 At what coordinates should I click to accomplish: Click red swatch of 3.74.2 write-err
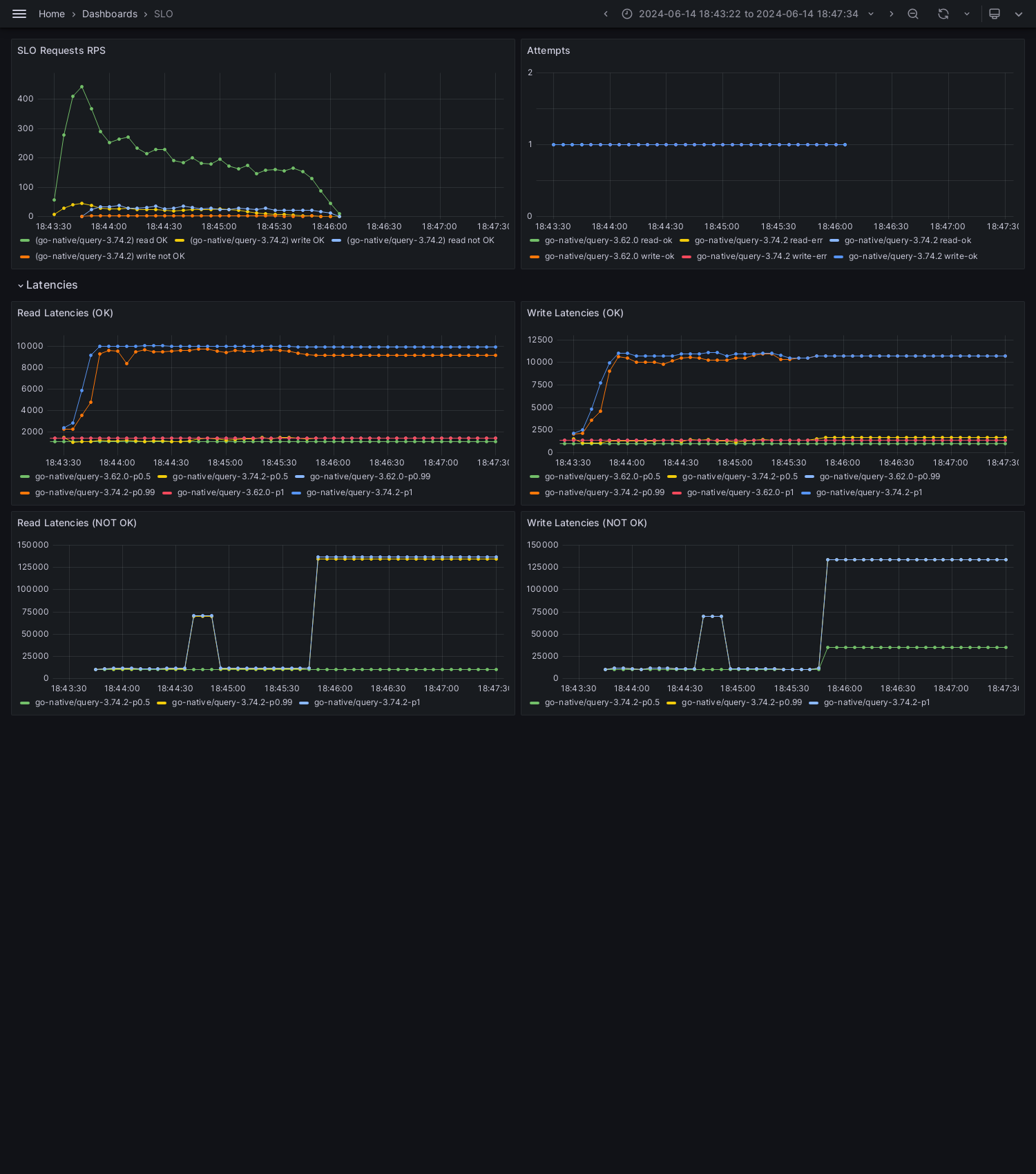coord(687,256)
